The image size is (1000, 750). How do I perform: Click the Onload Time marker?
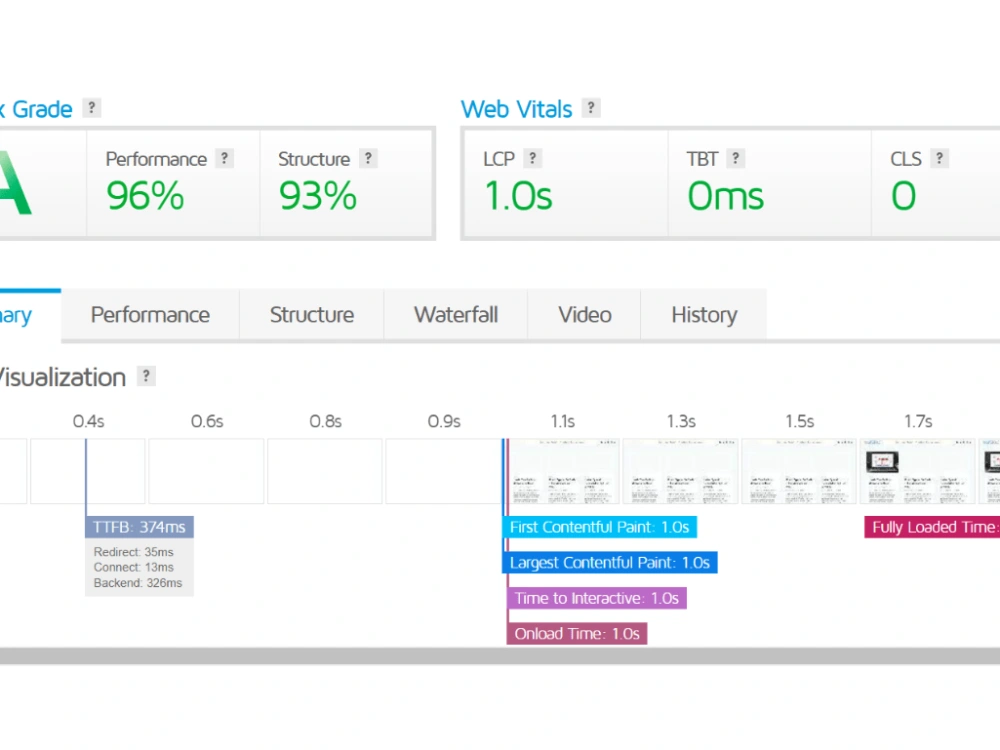pyautogui.click(x=577, y=634)
